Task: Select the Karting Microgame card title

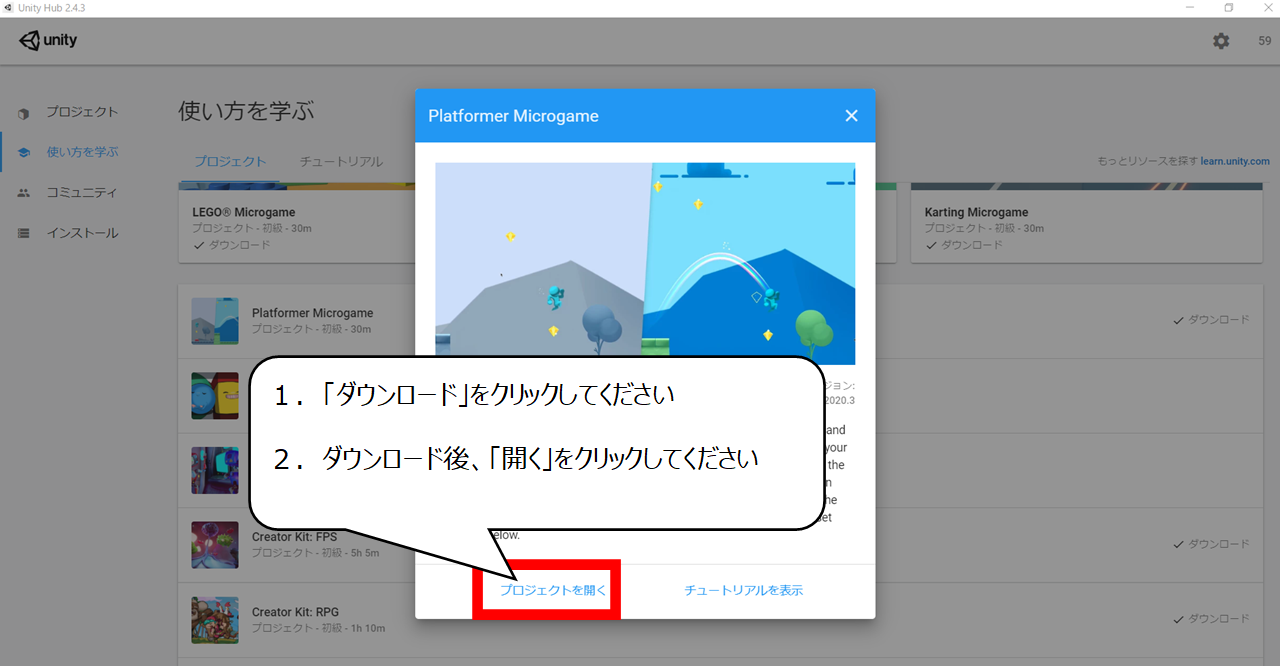Action: click(977, 212)
